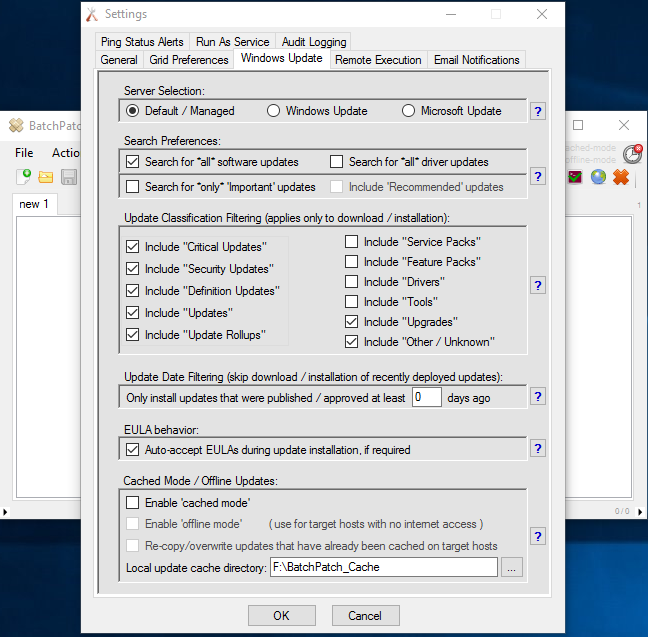Viewport: 648px width, 637px height.
Task: Click the clock scheduler icon in BatchPatch window
Action: pos(632,154)
